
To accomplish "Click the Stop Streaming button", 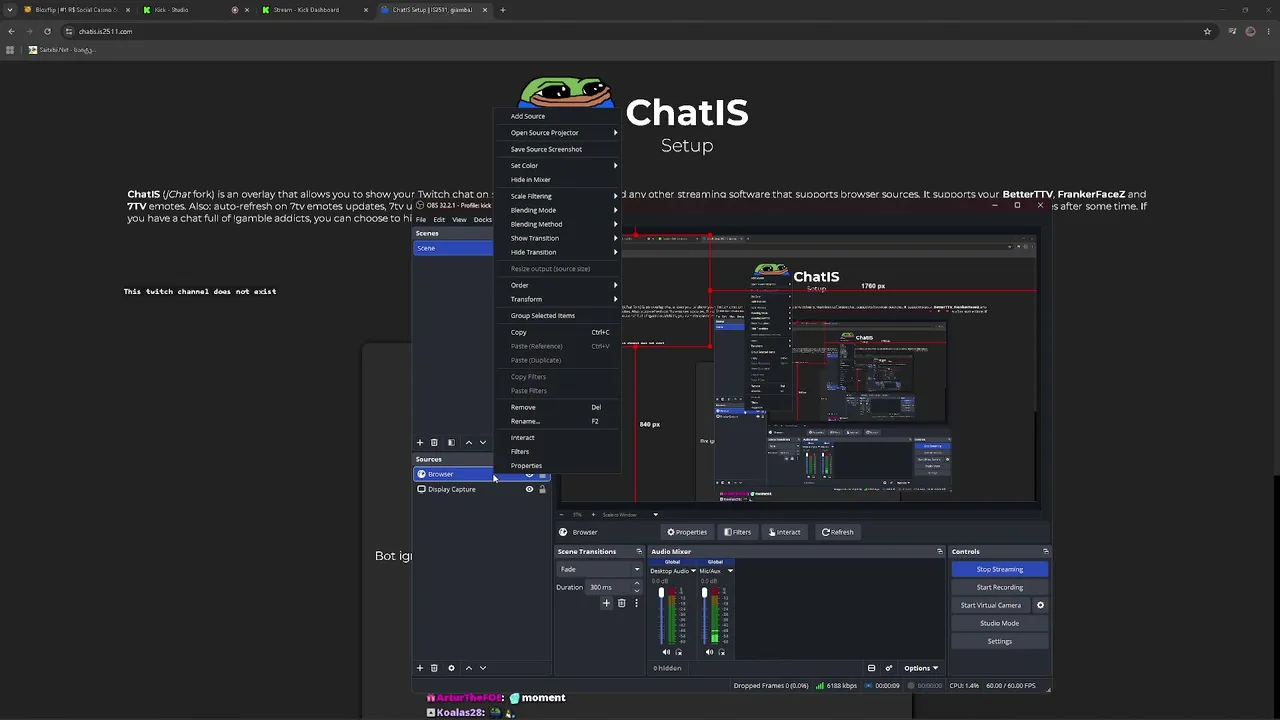I will click(999, 569).
